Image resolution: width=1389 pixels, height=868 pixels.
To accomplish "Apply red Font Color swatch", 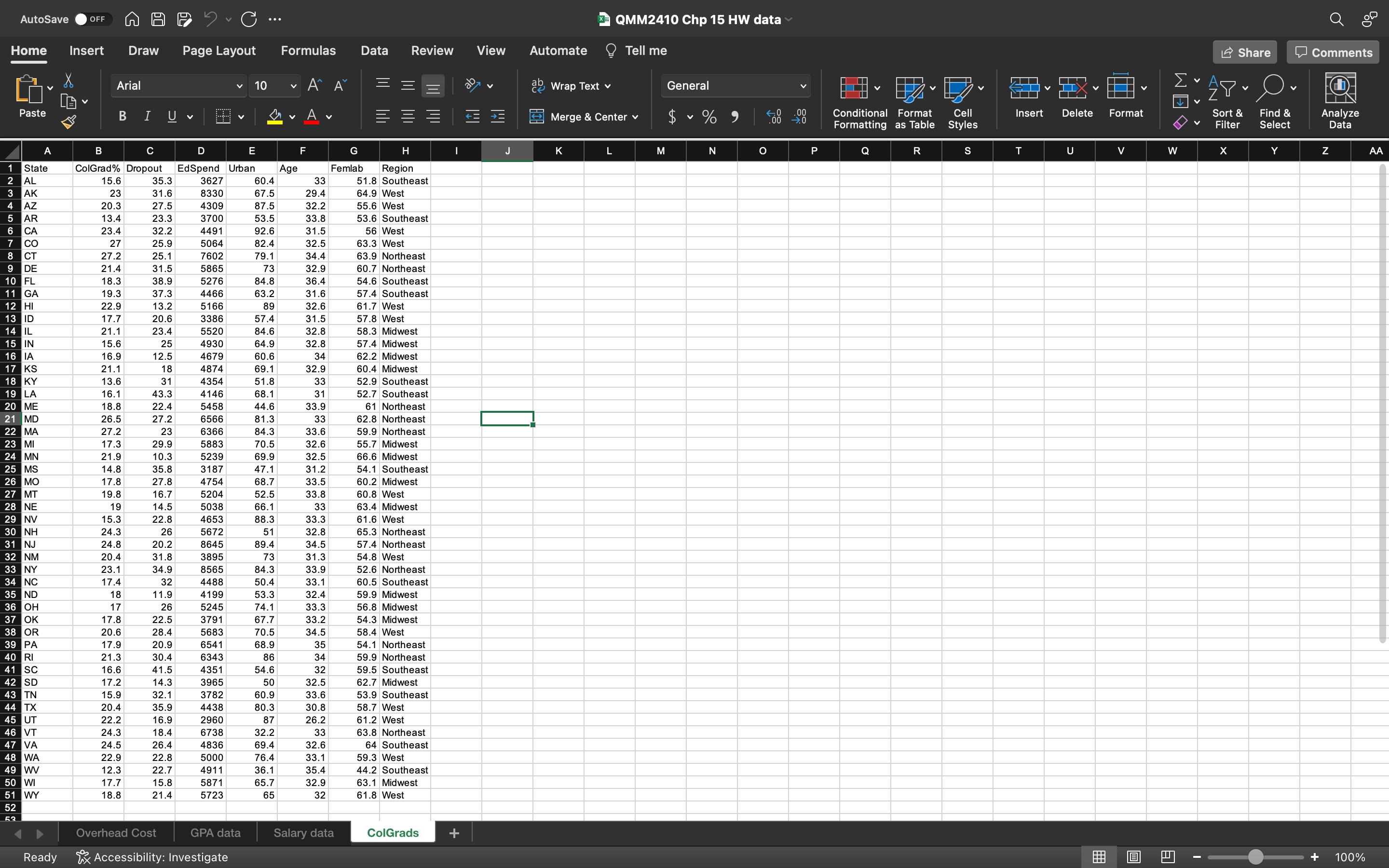I will [312, 117].
